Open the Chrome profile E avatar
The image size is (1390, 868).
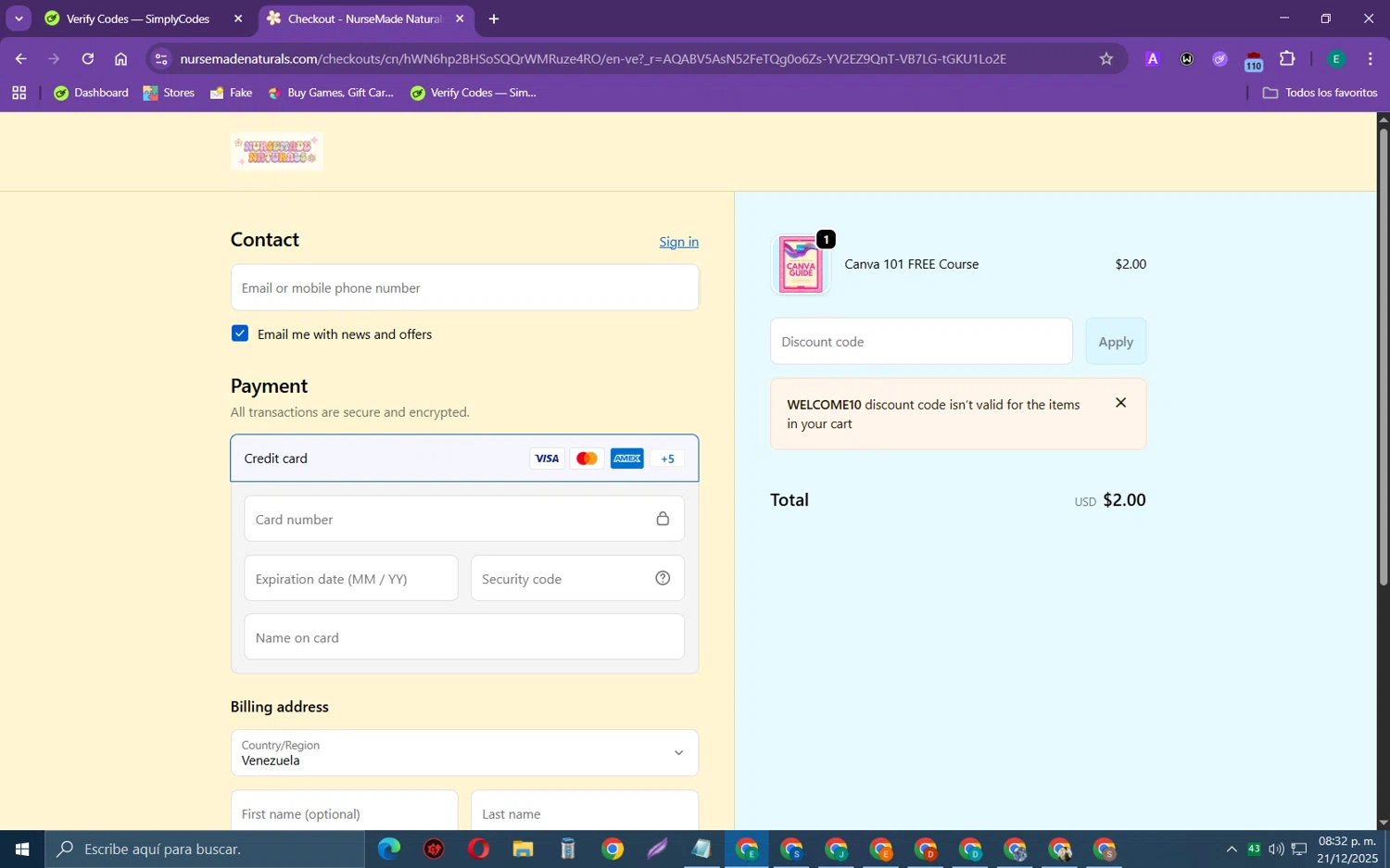pyautogui.click(x=1335, y=58)
